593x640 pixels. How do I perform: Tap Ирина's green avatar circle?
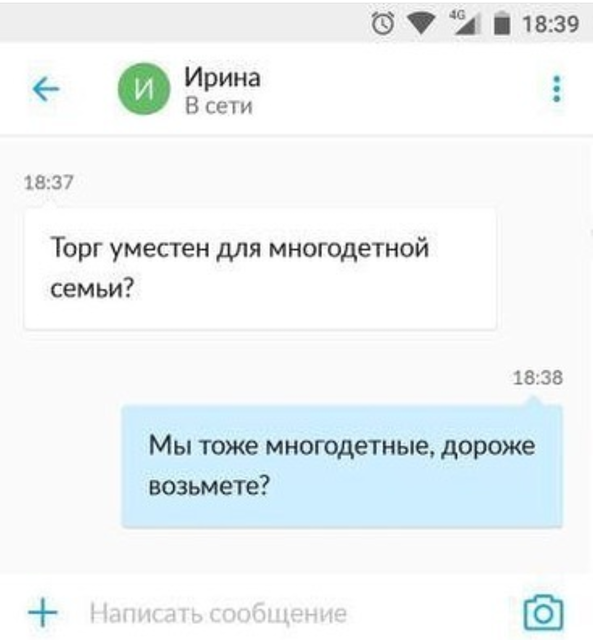(x=144, y=89)
